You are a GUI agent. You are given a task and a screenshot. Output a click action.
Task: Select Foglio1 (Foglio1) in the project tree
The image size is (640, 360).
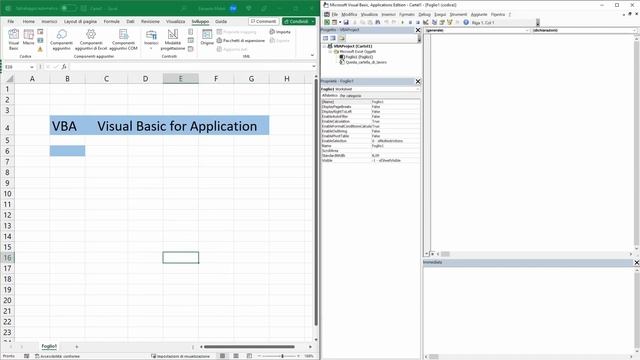(356, 57)
